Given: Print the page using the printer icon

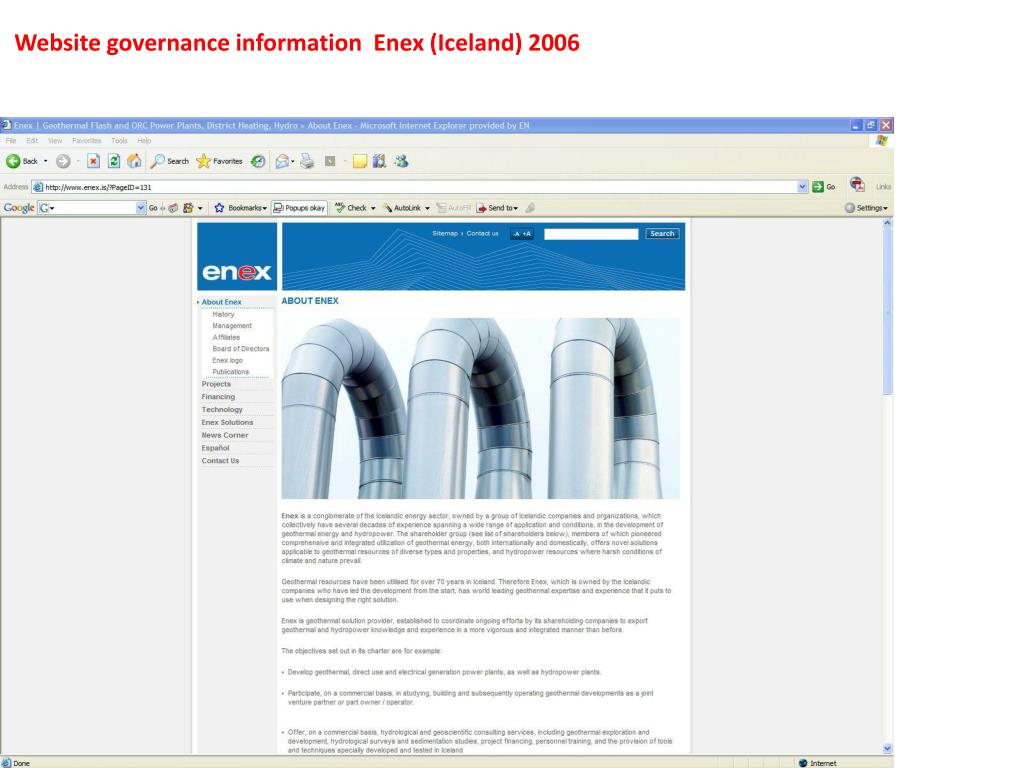Looking at the screenshot, I should 307,161.
